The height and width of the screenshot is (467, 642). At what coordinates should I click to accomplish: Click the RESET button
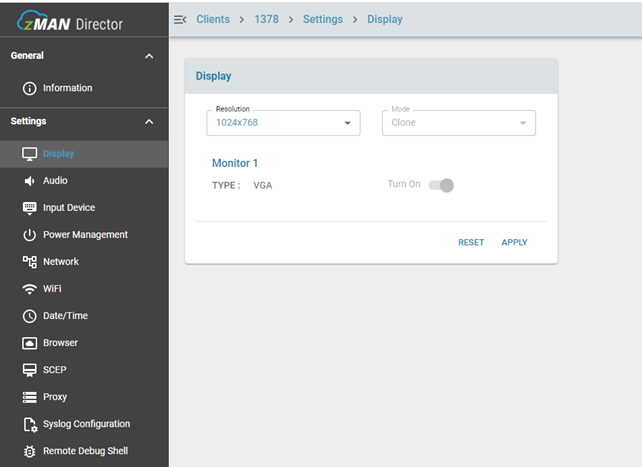tap(471, 242)
